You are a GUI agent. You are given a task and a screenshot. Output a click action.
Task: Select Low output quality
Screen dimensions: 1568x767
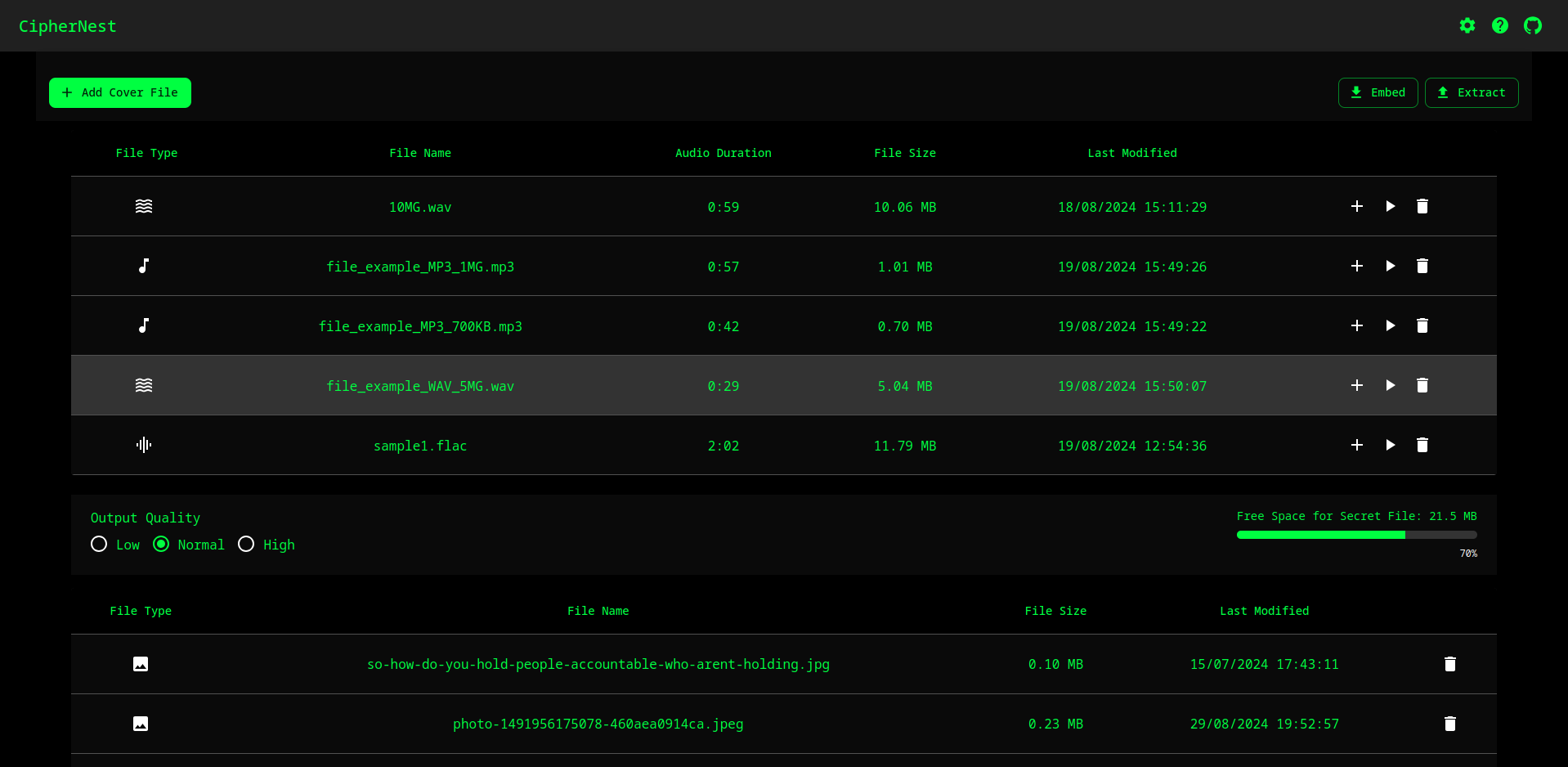pos(99,545)
